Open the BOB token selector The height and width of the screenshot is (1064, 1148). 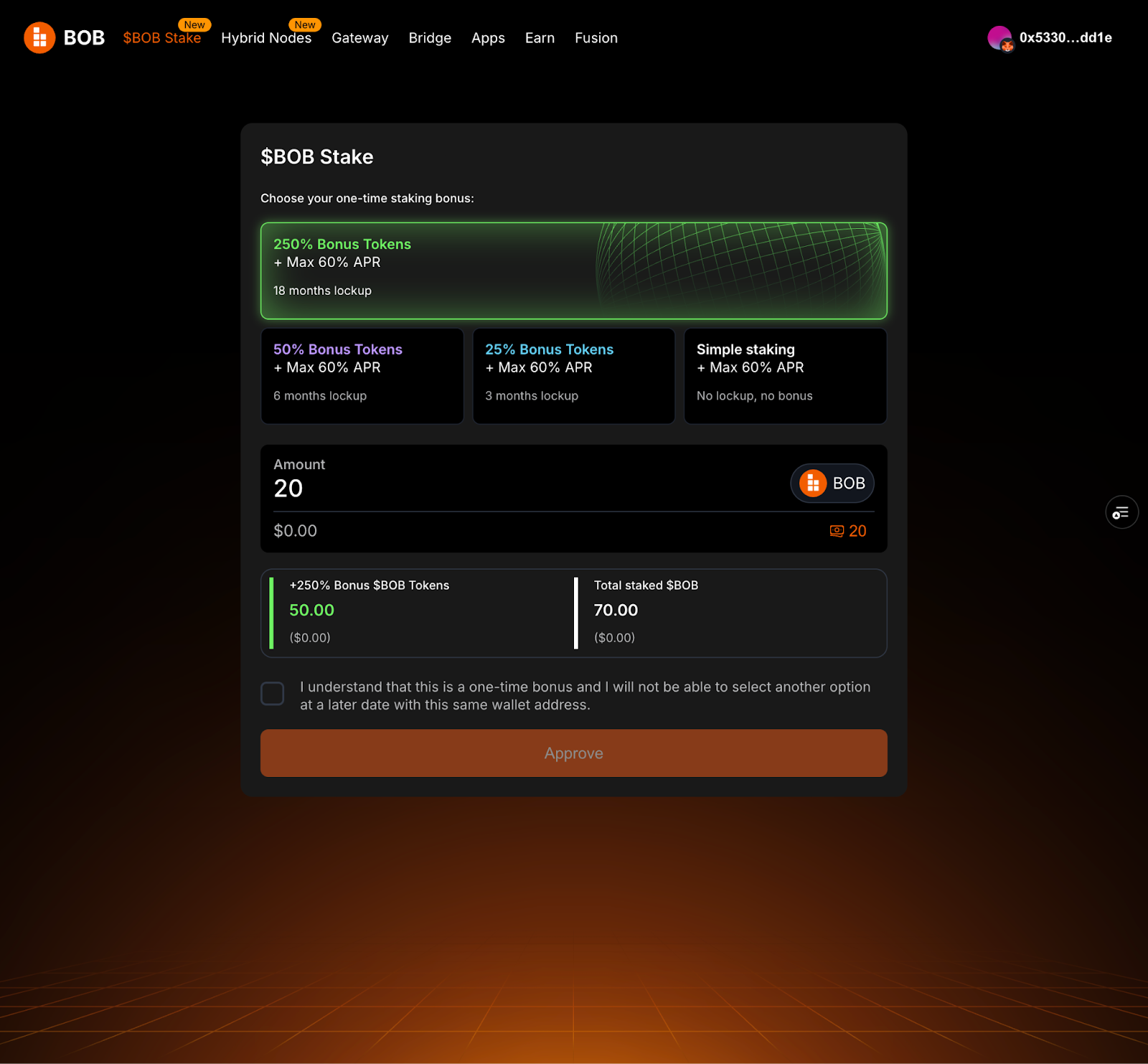click(832, 483)
